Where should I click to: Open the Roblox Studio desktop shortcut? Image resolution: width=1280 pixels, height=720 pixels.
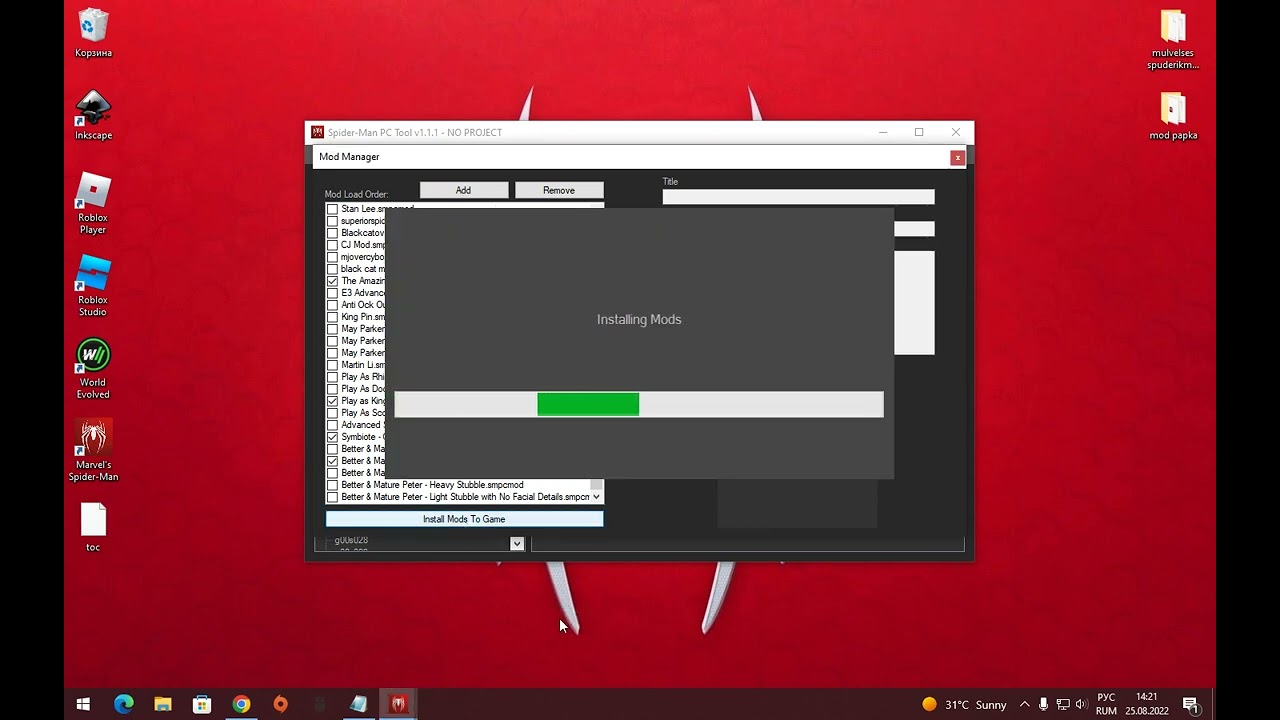tap(93, 285)
